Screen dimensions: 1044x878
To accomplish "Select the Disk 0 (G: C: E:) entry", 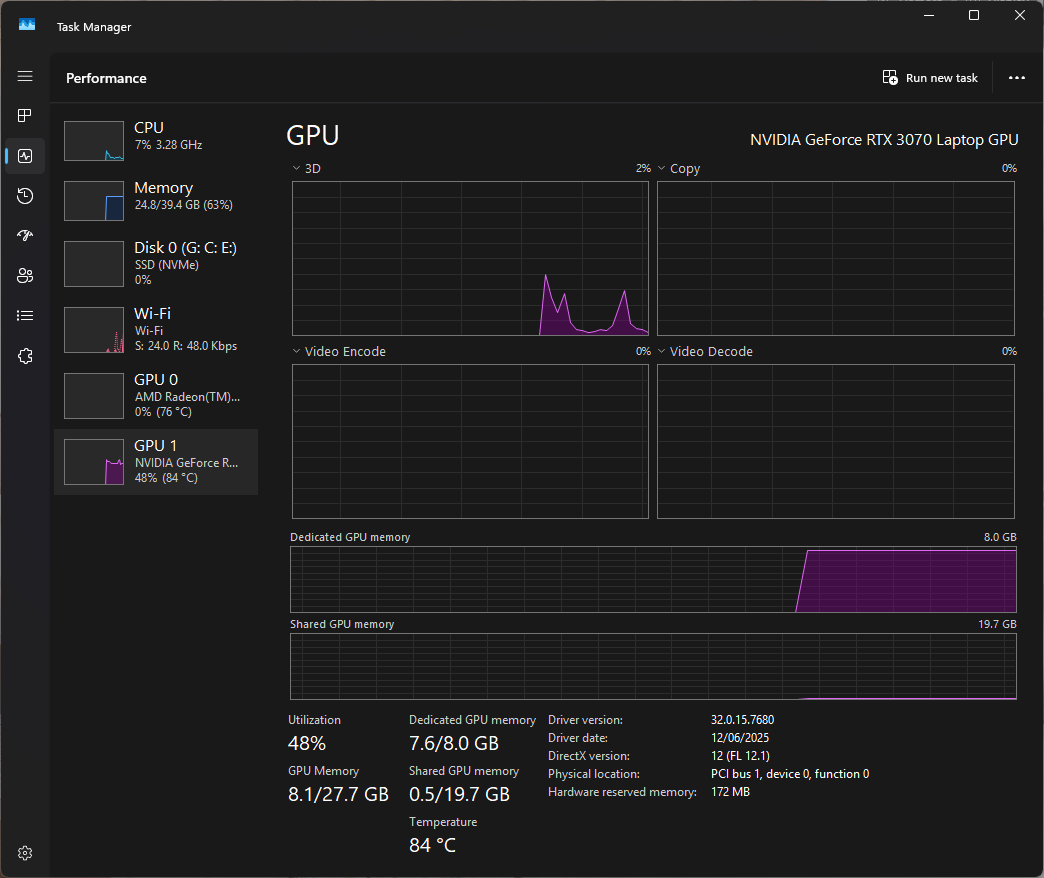I will (x=156, y=264).
